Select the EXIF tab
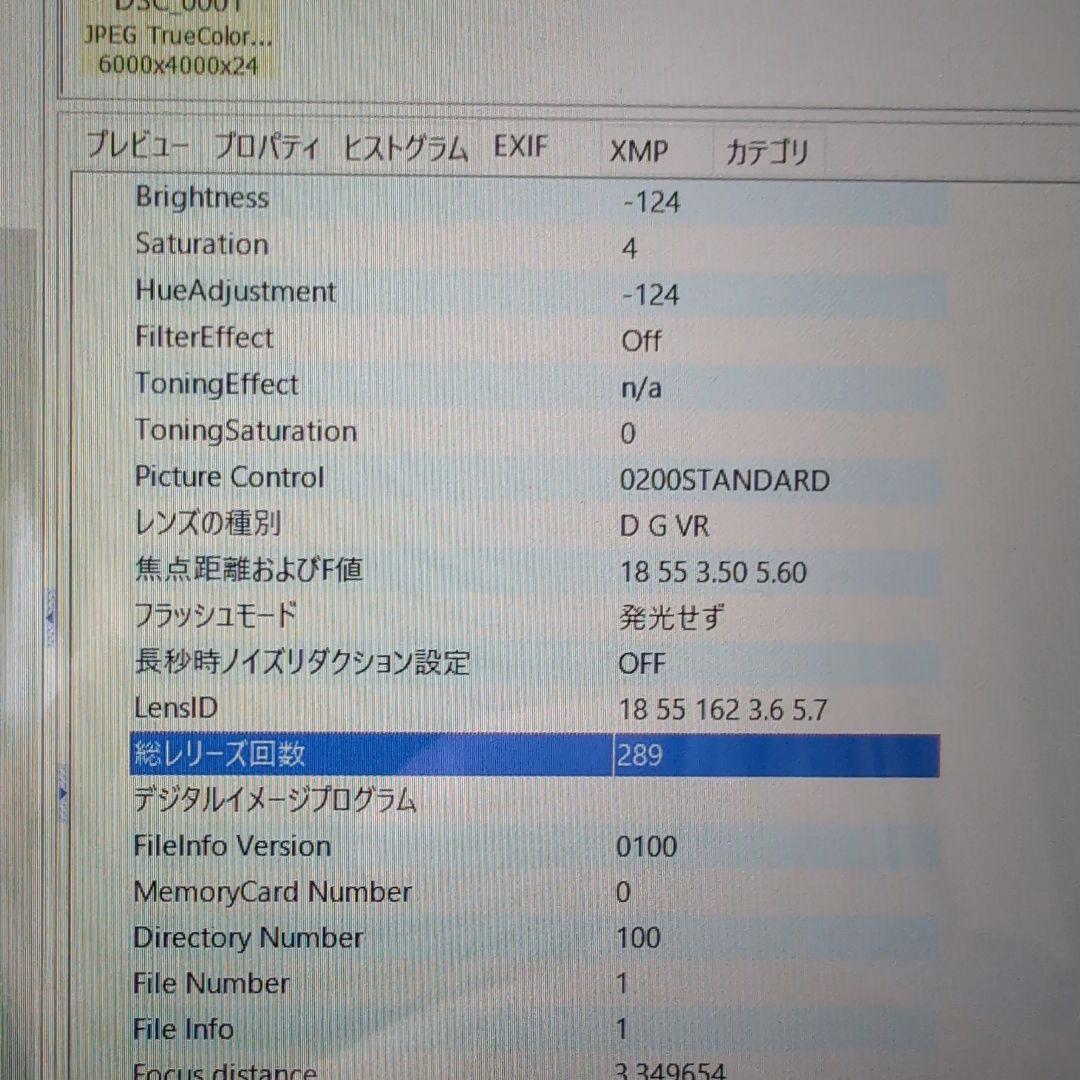Viewport: 1080px width, 1080px height. click(519, 147)
